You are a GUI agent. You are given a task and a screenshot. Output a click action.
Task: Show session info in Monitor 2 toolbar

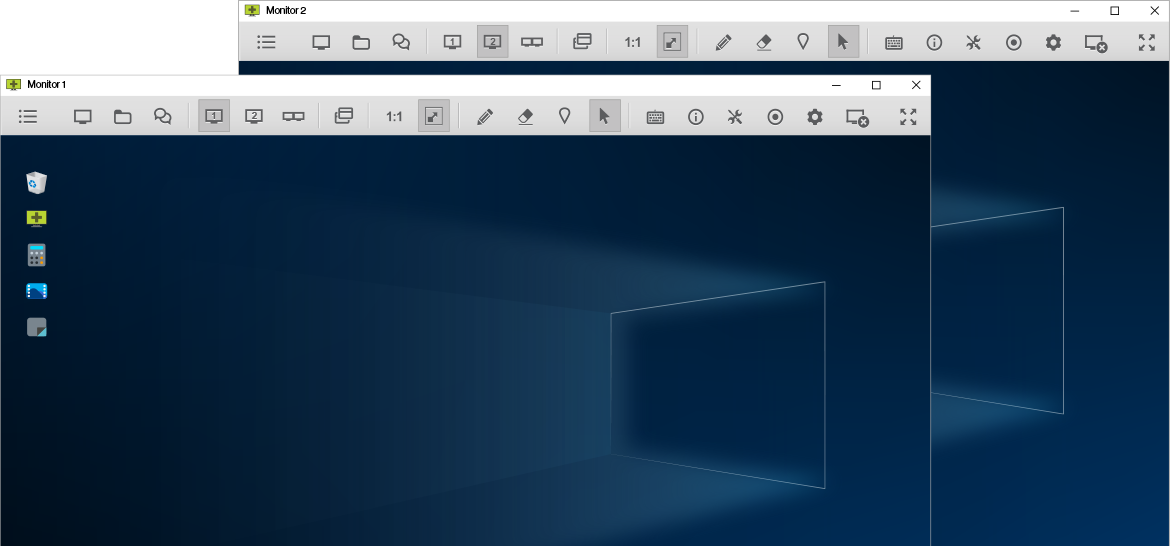pyautogui.click(x=934, y=43)
